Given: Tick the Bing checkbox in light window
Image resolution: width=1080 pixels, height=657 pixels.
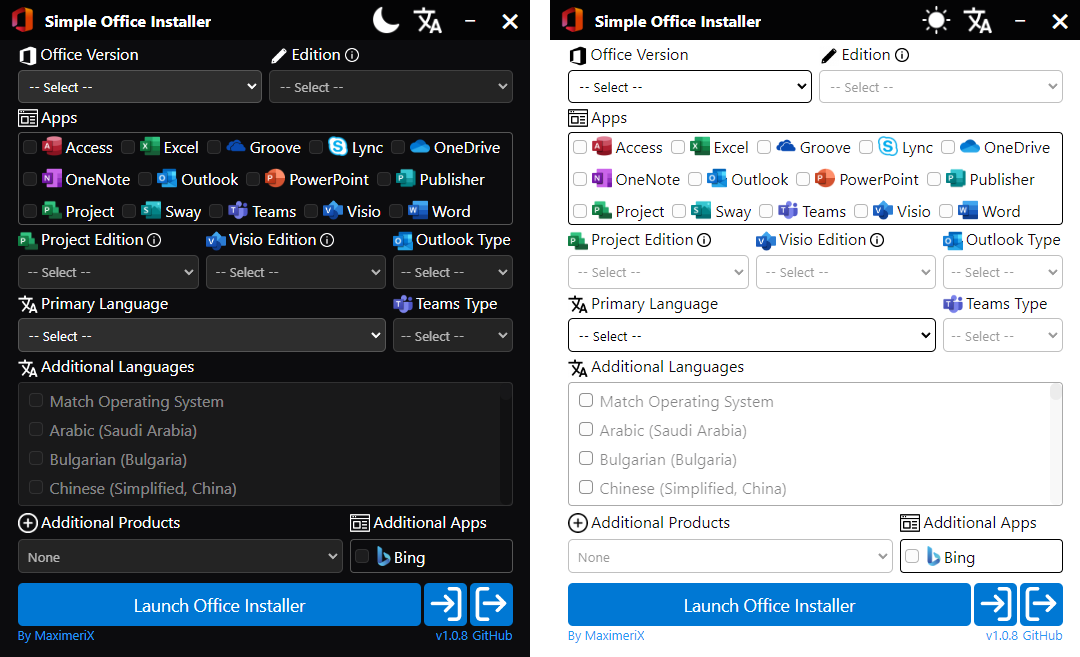Looking at the screenshot, I should [x=911, y=556].
